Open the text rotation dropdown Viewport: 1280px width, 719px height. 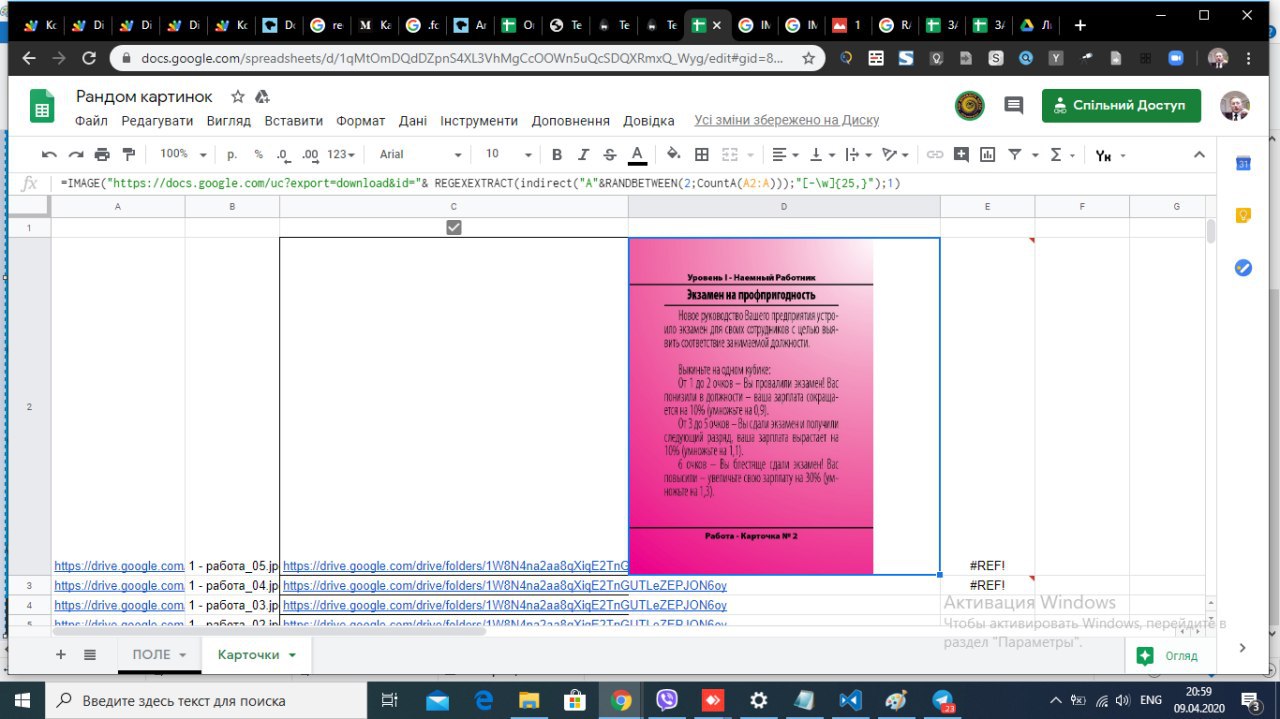tap(895, 154)
